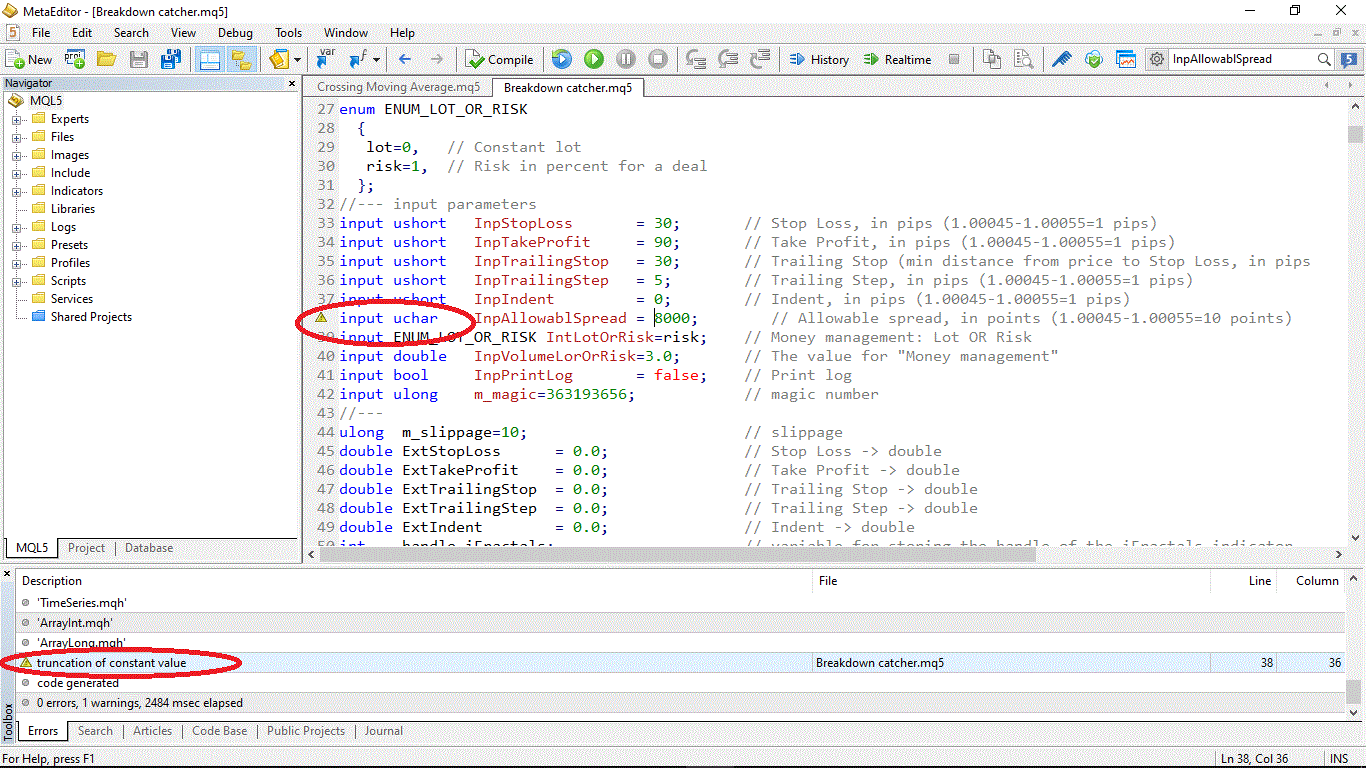Expand the Images folder node

(17, 155)
